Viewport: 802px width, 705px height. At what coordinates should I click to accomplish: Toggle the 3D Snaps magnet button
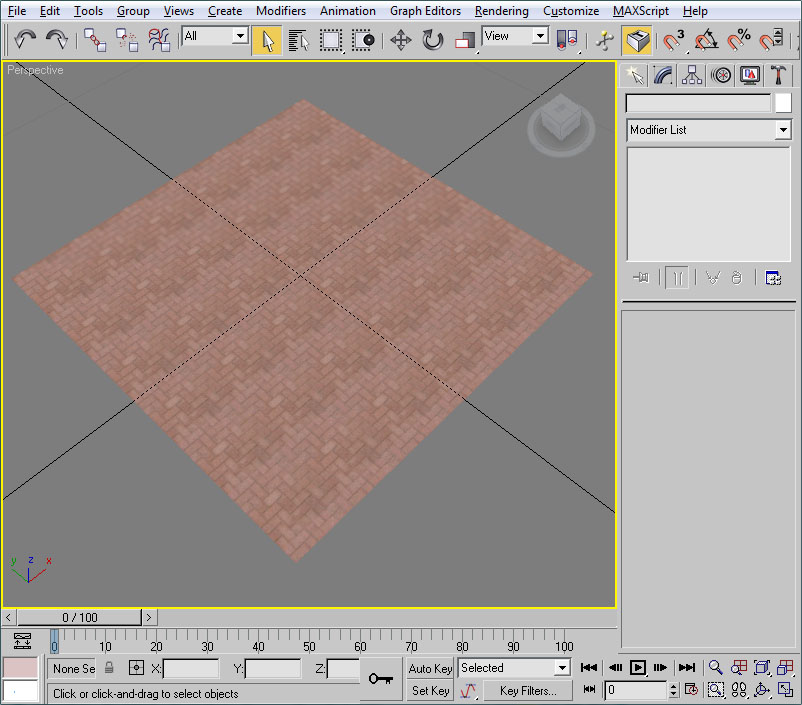pyautogui.click(x=674, y=40)
